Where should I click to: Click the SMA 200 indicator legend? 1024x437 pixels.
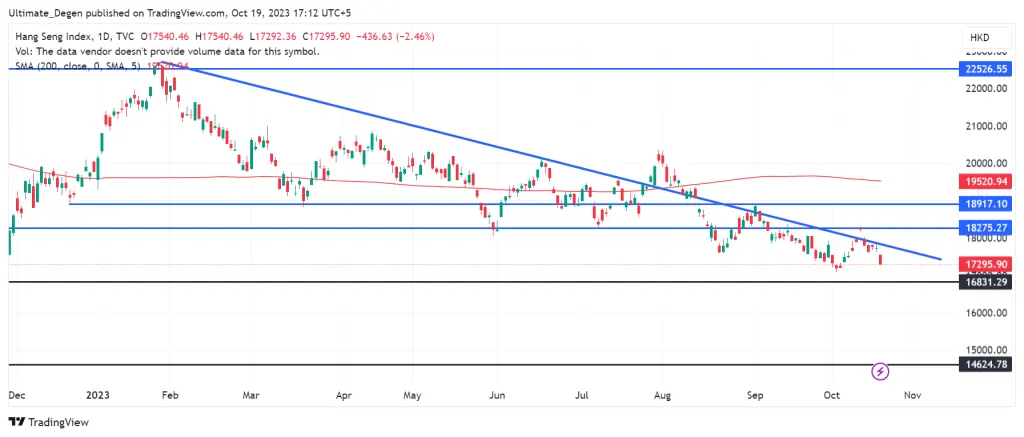click(78, 66)
